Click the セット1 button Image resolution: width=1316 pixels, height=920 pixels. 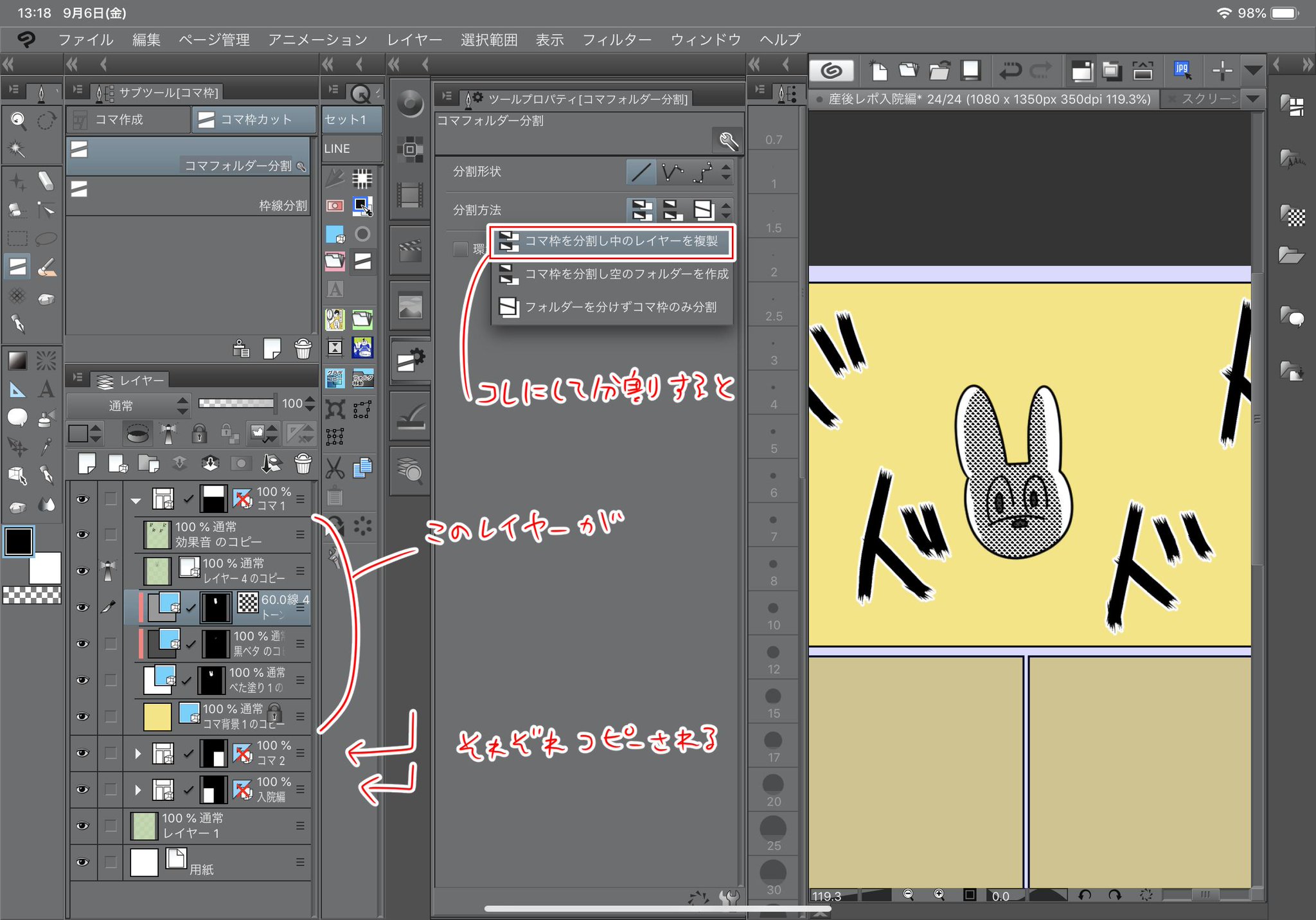[352, 120]
